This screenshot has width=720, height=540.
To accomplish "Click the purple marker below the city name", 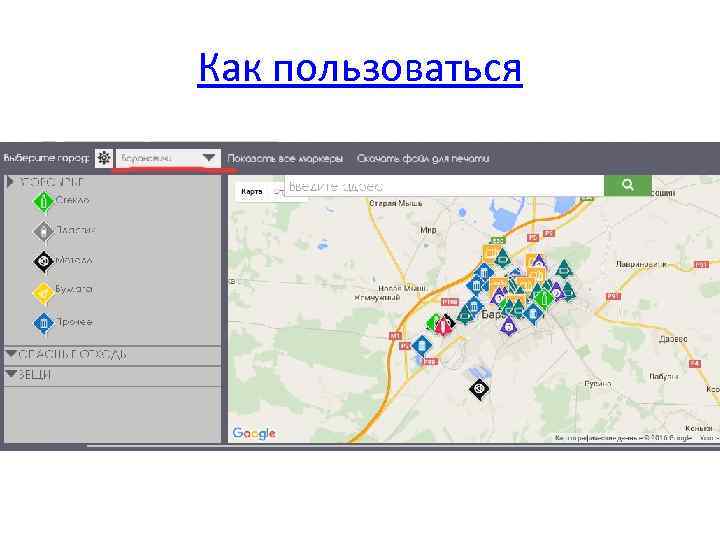I will (x=508, y=327).
